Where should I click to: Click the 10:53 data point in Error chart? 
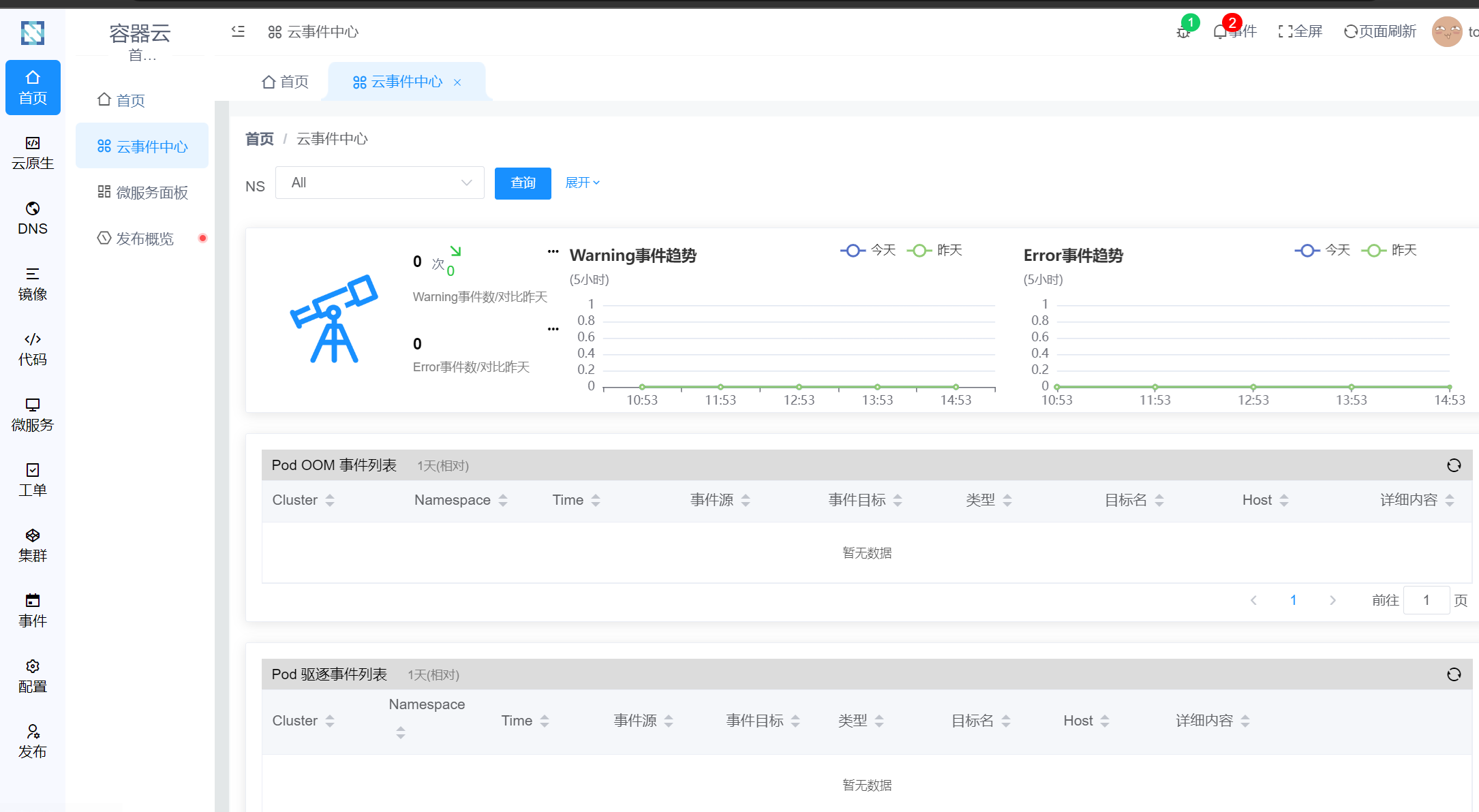click(1057, 387)
